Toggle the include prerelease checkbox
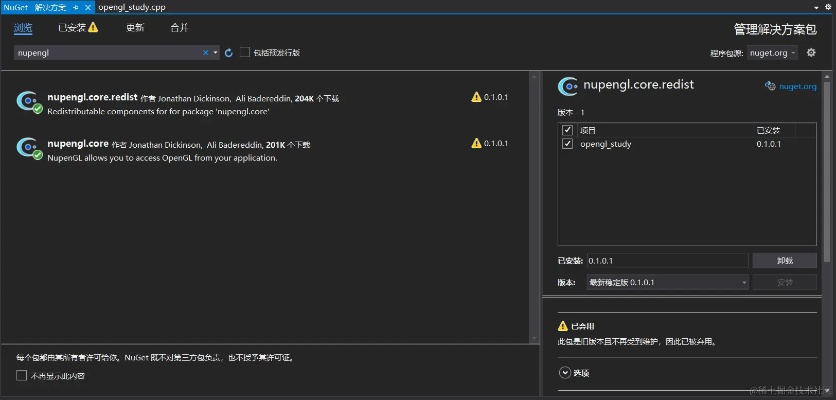This screenshot has height=400, width=836. (245, 53)
